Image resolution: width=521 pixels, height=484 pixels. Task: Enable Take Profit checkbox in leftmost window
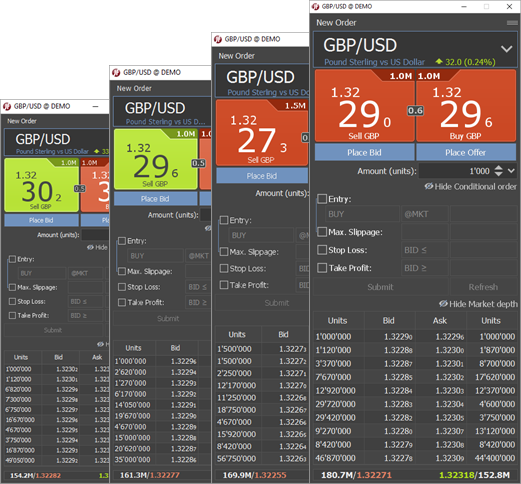coord(12,315)
